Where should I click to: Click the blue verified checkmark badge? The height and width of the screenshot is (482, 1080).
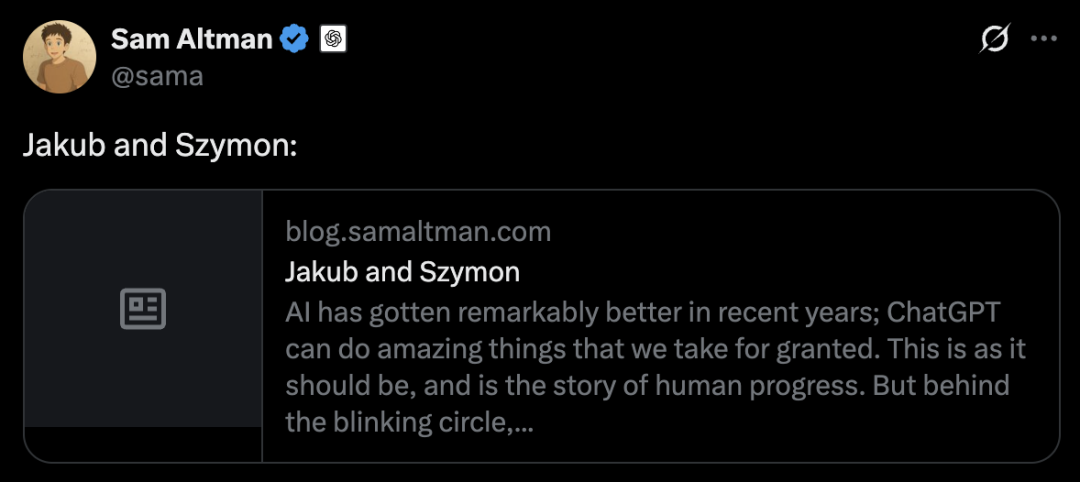click(x=294, y=40)
